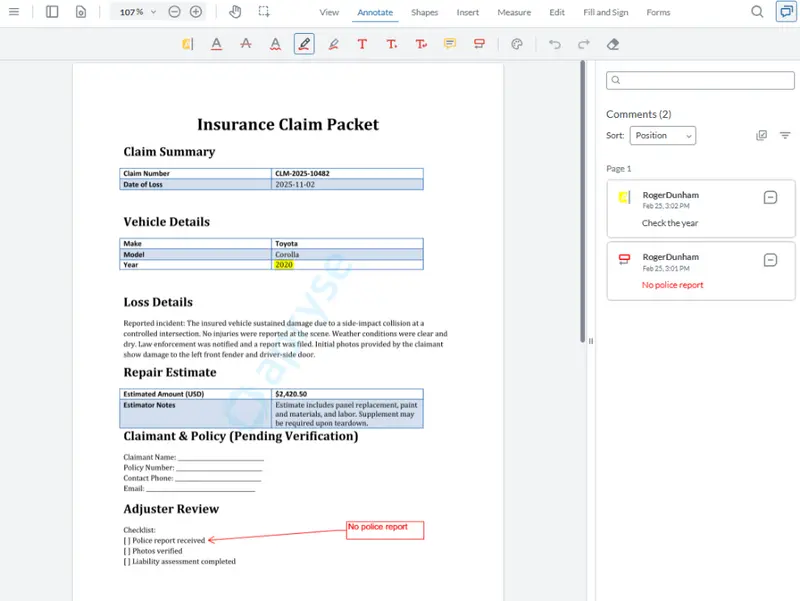Screen dimensions: 800x601
Task: Open the comments filter icon
Action: click(x=785, y=135)
